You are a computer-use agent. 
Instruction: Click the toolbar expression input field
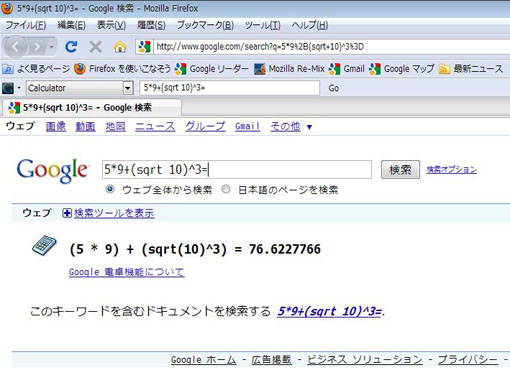[x=229, y=88]
